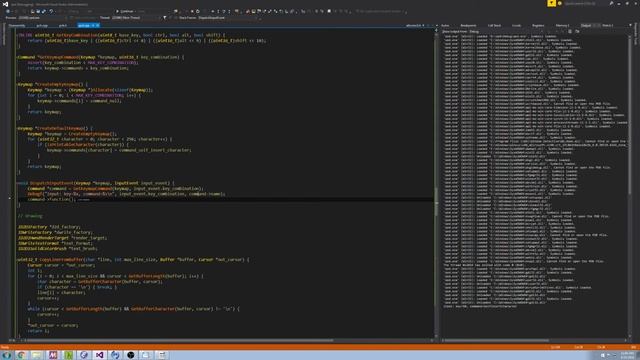Click the Visual Studio taskbar icon

click(x=99, y=355)
